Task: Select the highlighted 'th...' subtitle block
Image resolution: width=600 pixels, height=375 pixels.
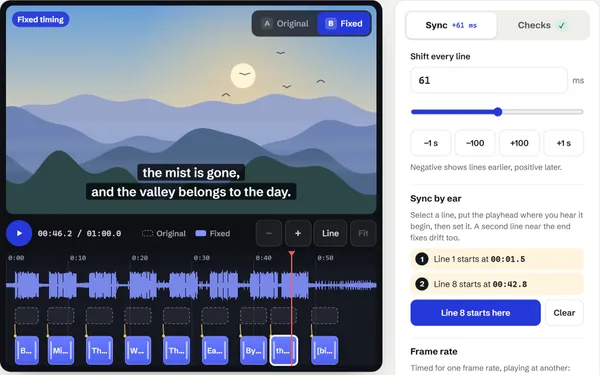Action: point(284,350)
